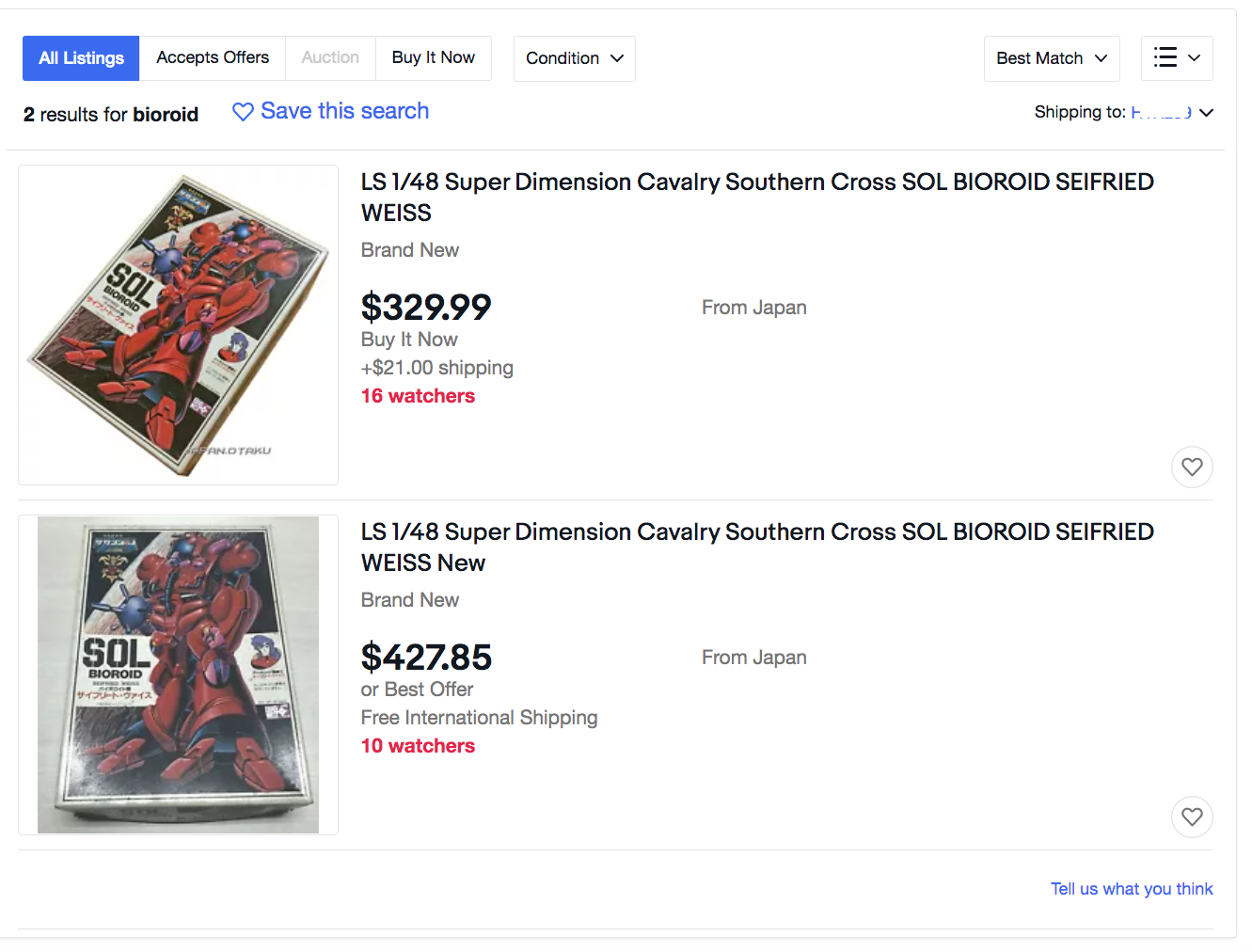Add first Bioroid listing to watchlist heart
The width and height of the screenshot is (1252, 952).
tap(1192, 467)
